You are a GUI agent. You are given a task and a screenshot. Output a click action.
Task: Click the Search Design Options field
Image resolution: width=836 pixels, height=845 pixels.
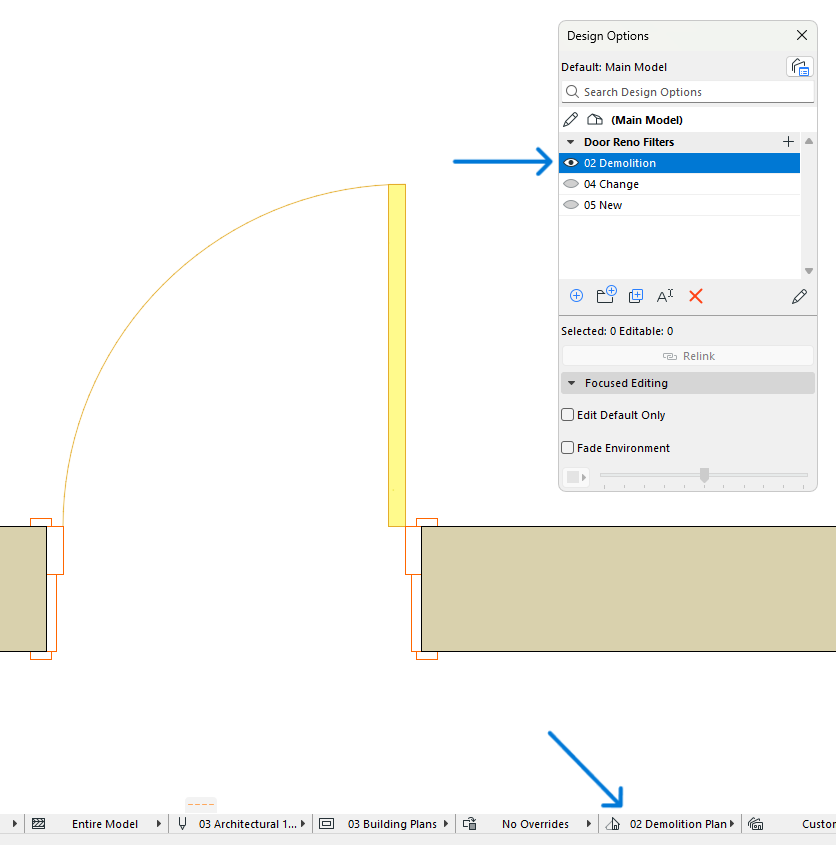(688, 92)
